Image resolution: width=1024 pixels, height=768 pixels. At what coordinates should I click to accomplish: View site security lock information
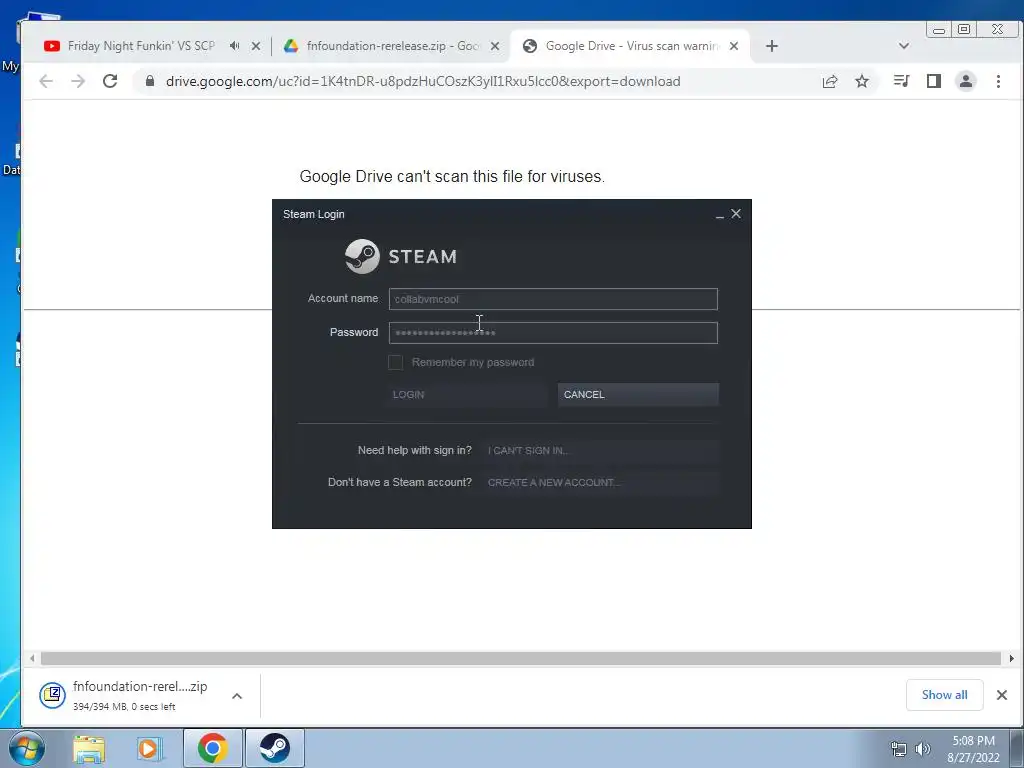click(150, 81)
